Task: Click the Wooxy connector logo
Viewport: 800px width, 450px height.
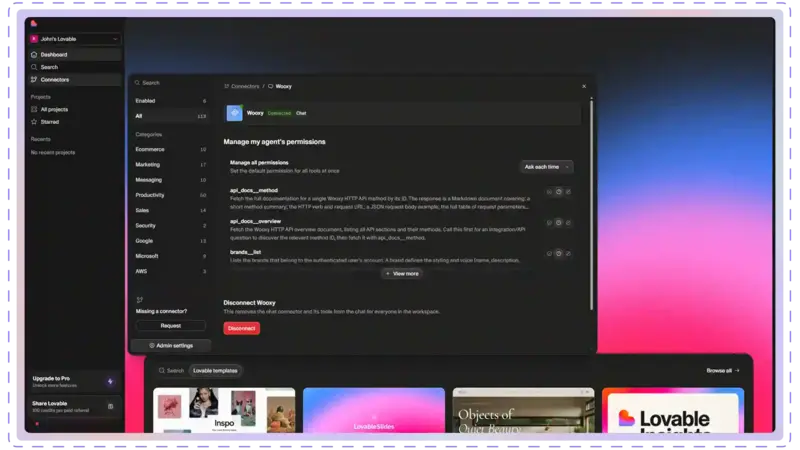Action: pos(234,113)
